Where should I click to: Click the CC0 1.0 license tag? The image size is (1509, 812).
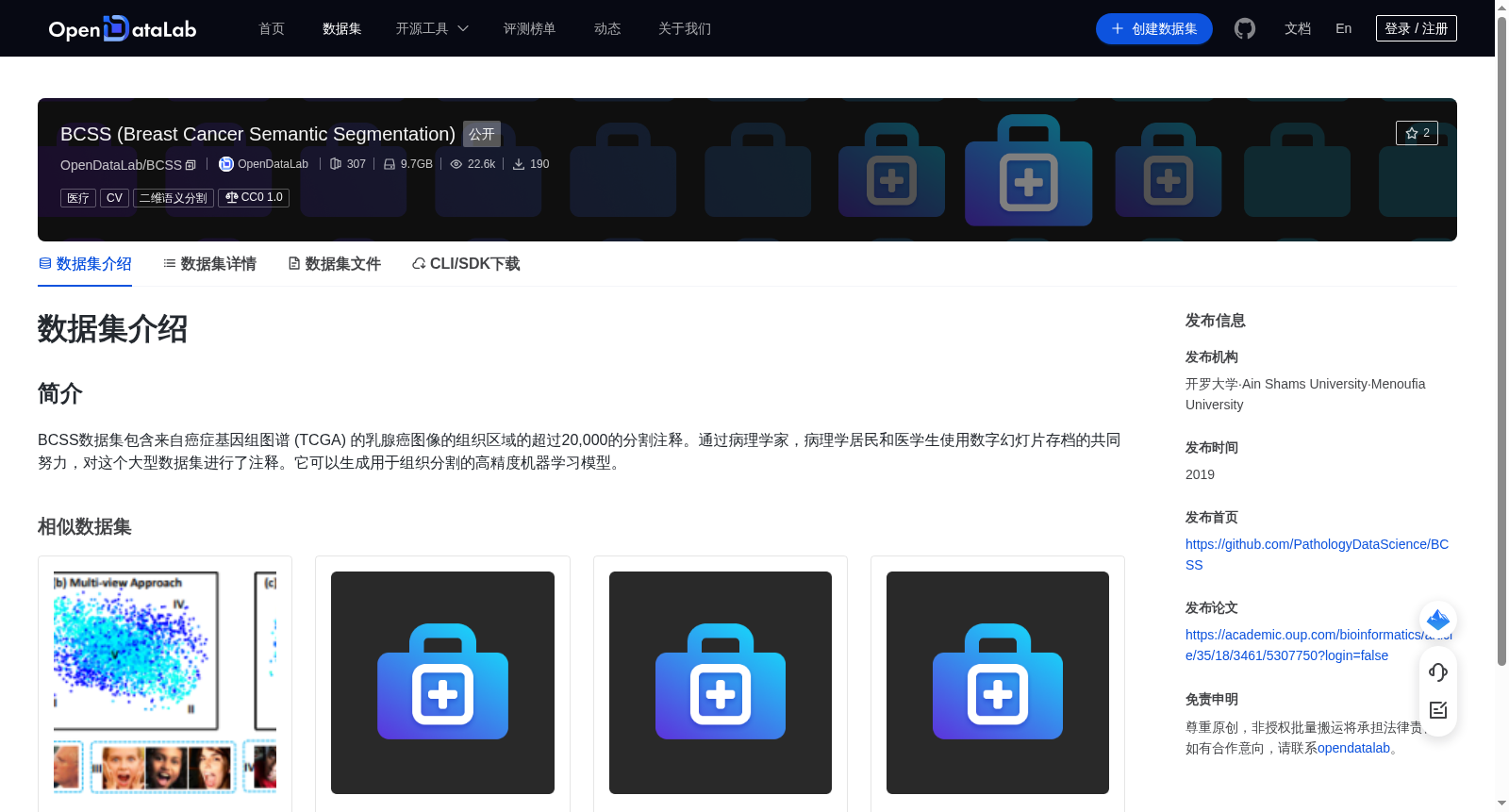(254, 198)
